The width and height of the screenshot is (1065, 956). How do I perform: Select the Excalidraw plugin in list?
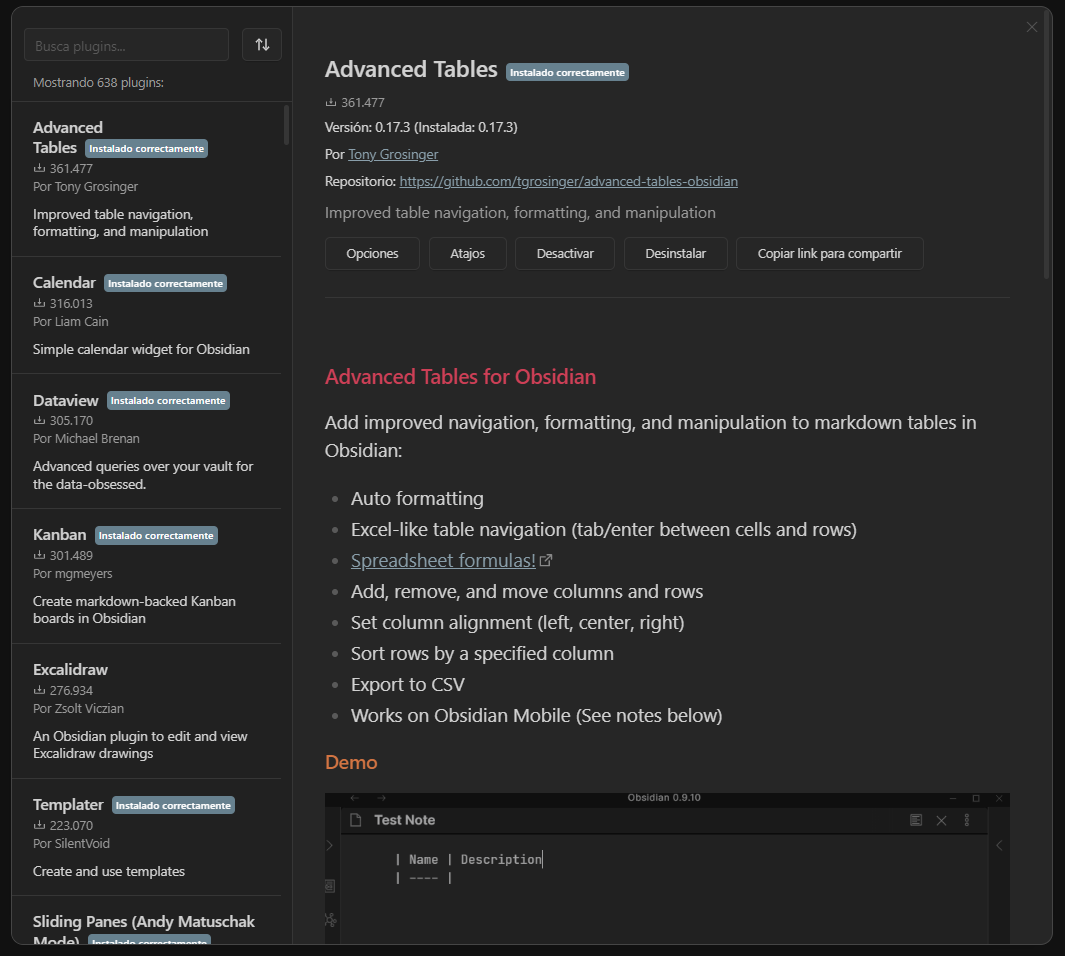pyautogui.click(x=147, y=711)
